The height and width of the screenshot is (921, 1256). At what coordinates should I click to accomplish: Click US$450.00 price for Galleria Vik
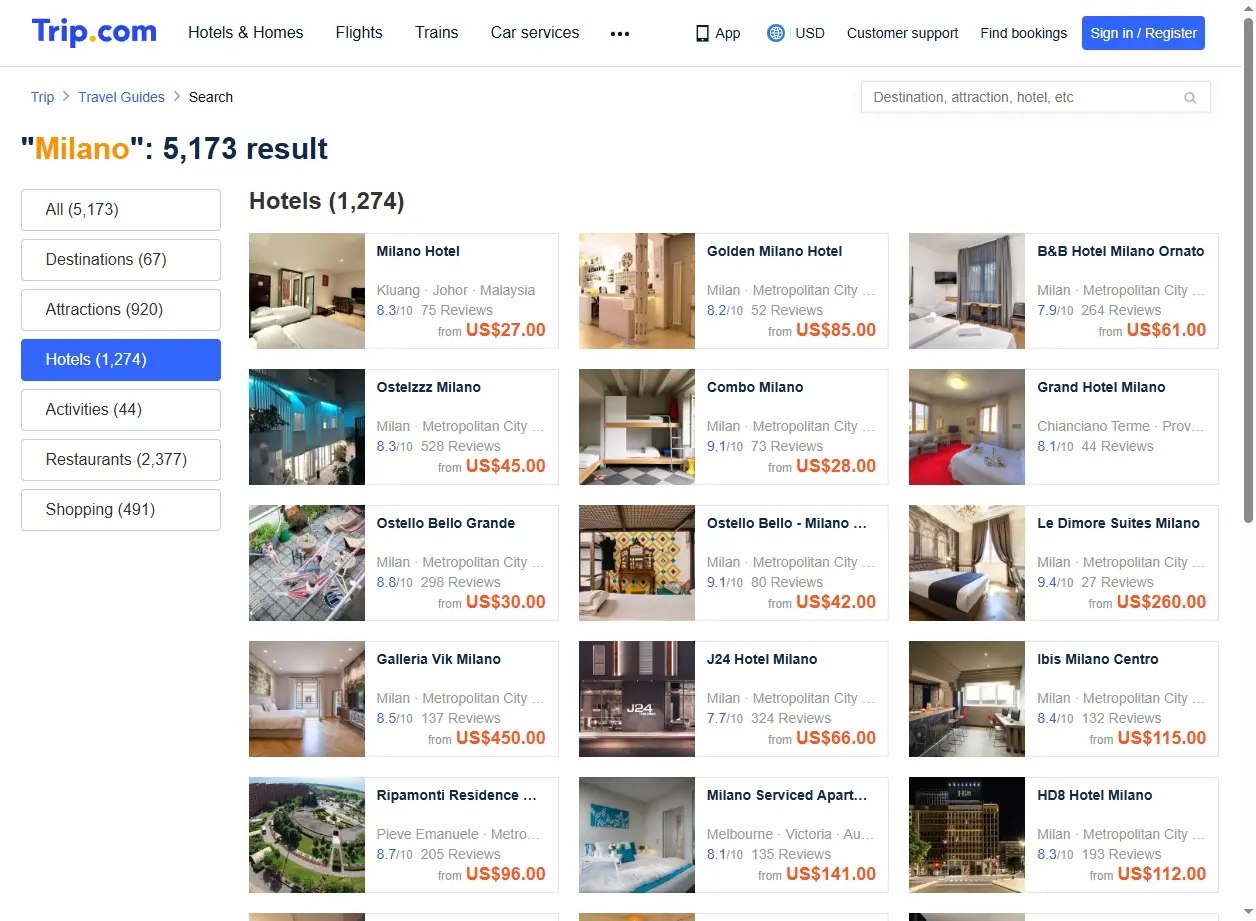click(x=501, y=738)
